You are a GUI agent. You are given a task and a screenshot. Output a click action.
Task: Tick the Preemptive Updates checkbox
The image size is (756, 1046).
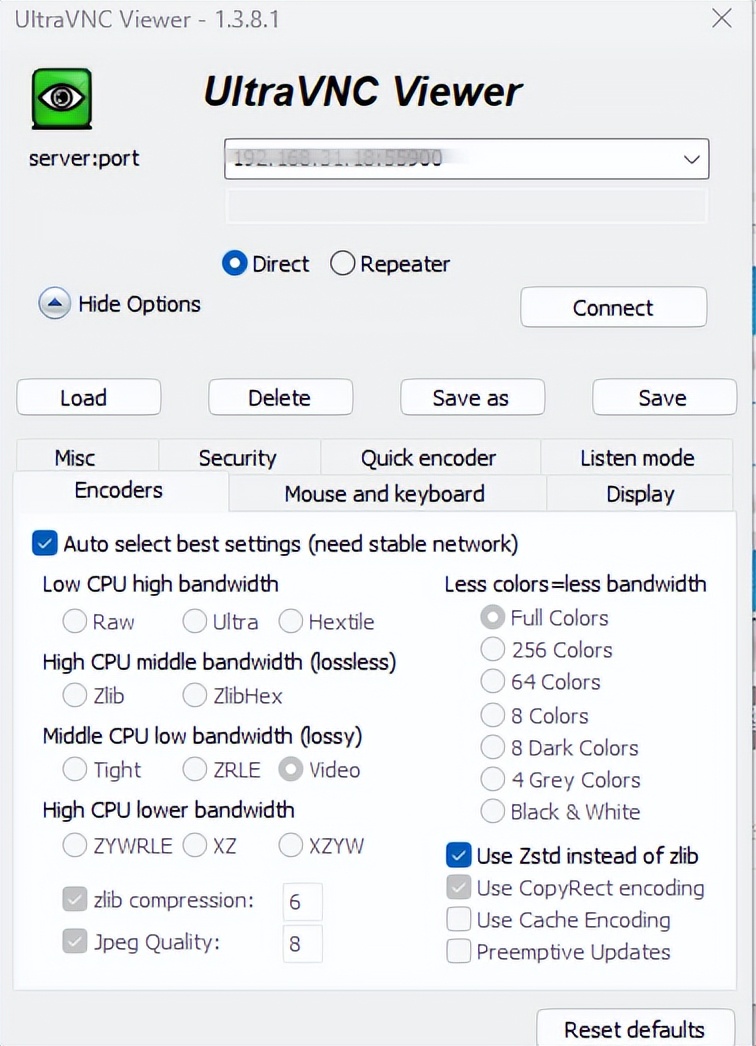[x=459, y=952]
